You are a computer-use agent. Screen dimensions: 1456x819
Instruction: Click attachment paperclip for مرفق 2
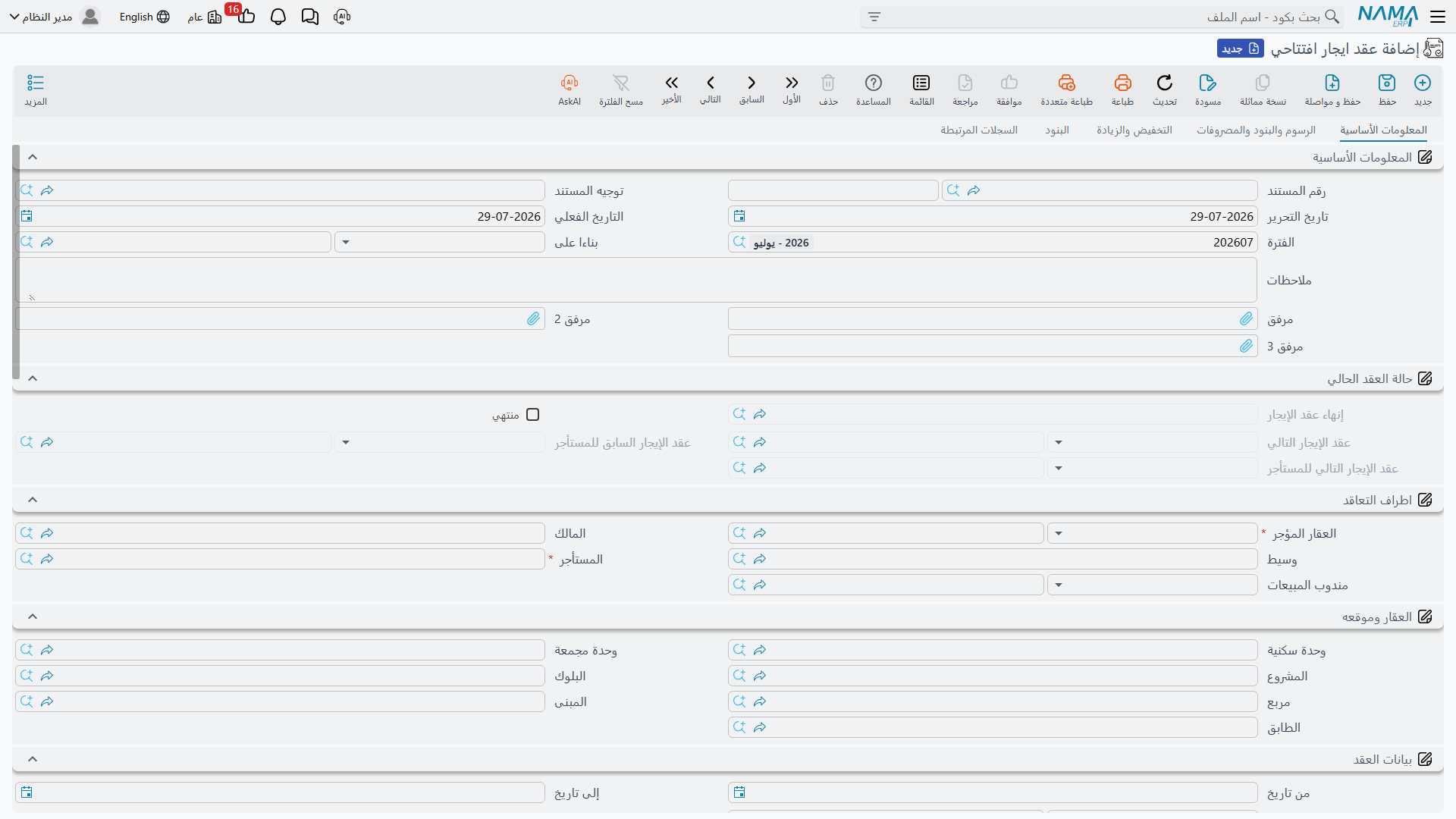[x=534, y=319]
